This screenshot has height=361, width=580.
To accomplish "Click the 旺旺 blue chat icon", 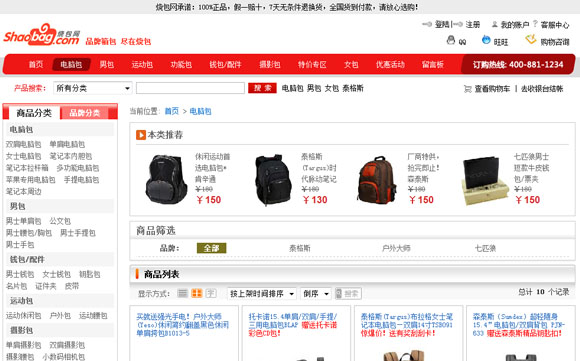I will (486, 40).
